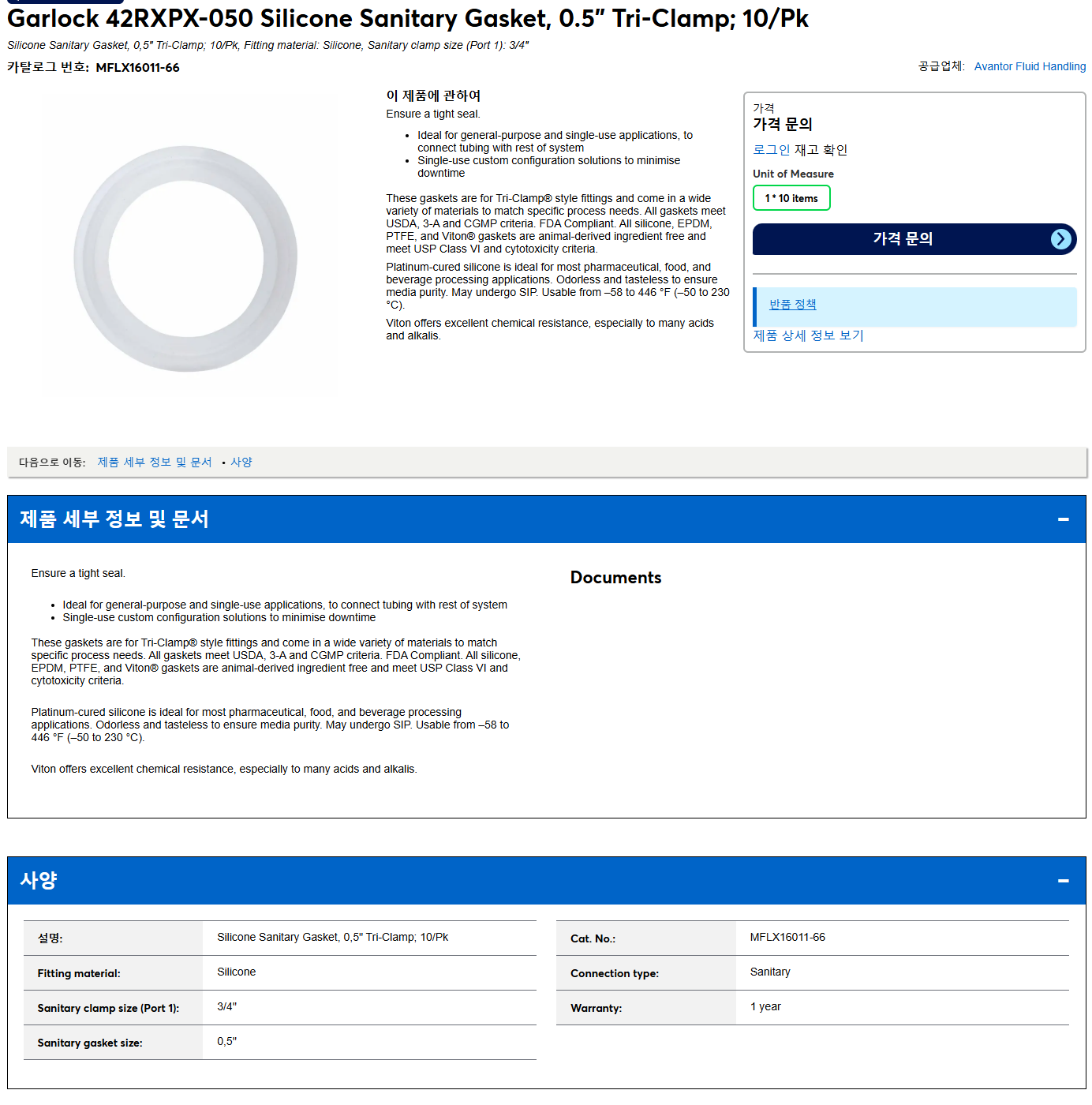Viewport: 1092px width, 1105px height.
Task: Click the Connection type value Sanitary
Action: (x=770, y=972)
